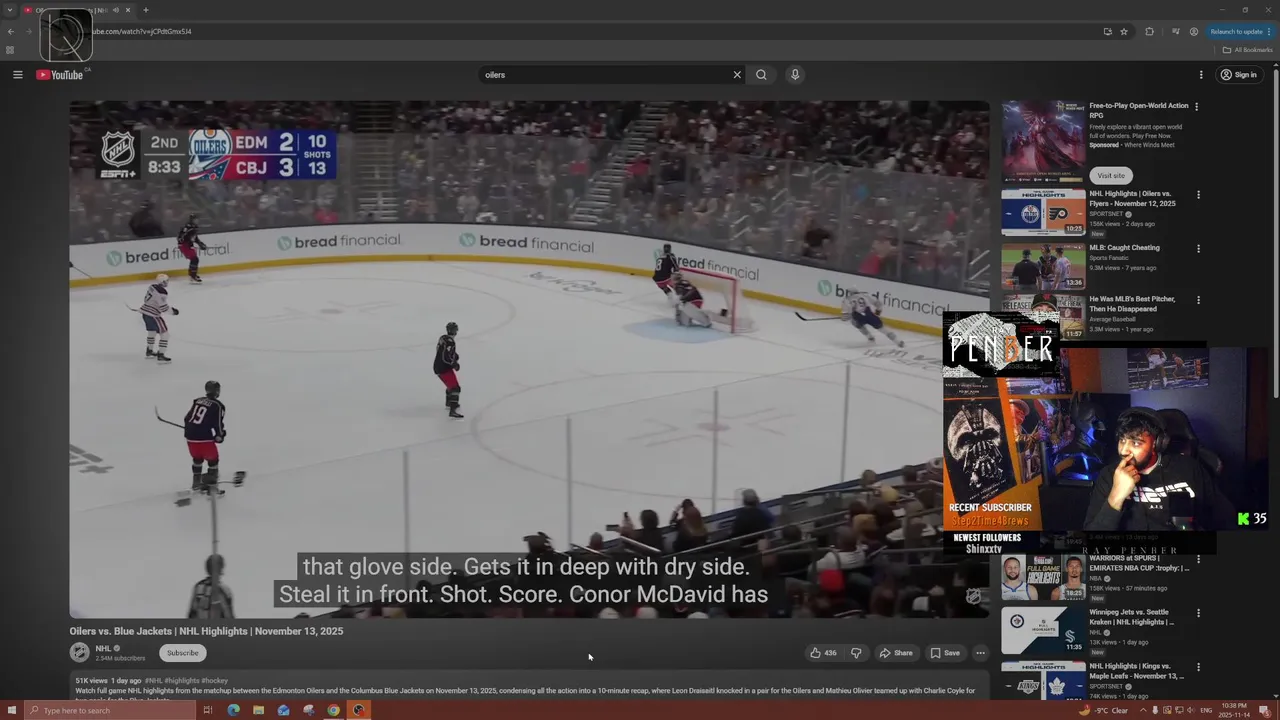Pause the hockey highlights video player
This screenshot has height=720, width=1280.
529,359
